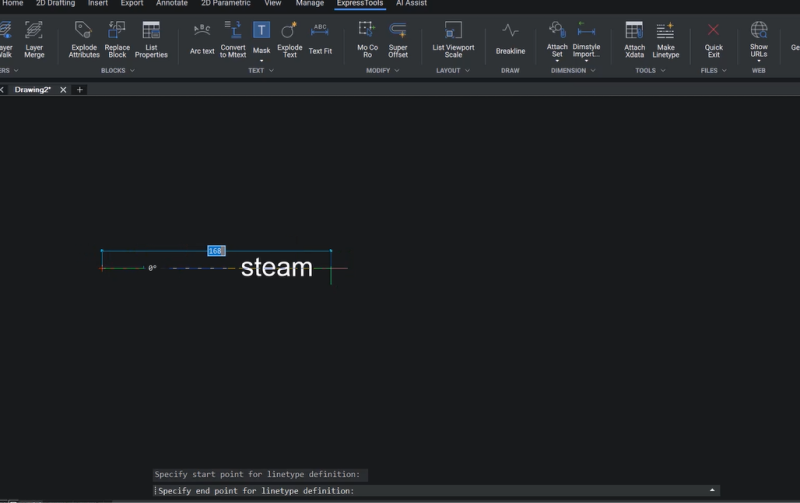Switch to the Annotate ribbon tab
The image size is (800, 503).
(172, 4)
